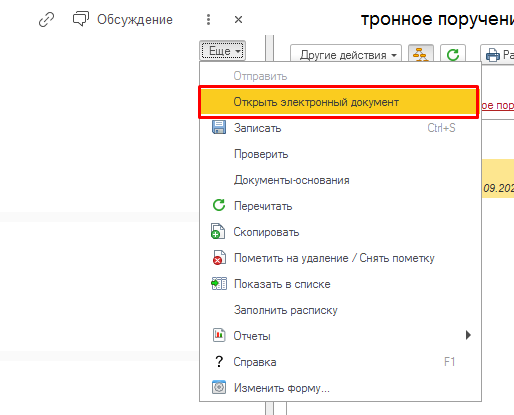Click the Записать floppy disk icon
514x415 pixels.
click(219, 128)
